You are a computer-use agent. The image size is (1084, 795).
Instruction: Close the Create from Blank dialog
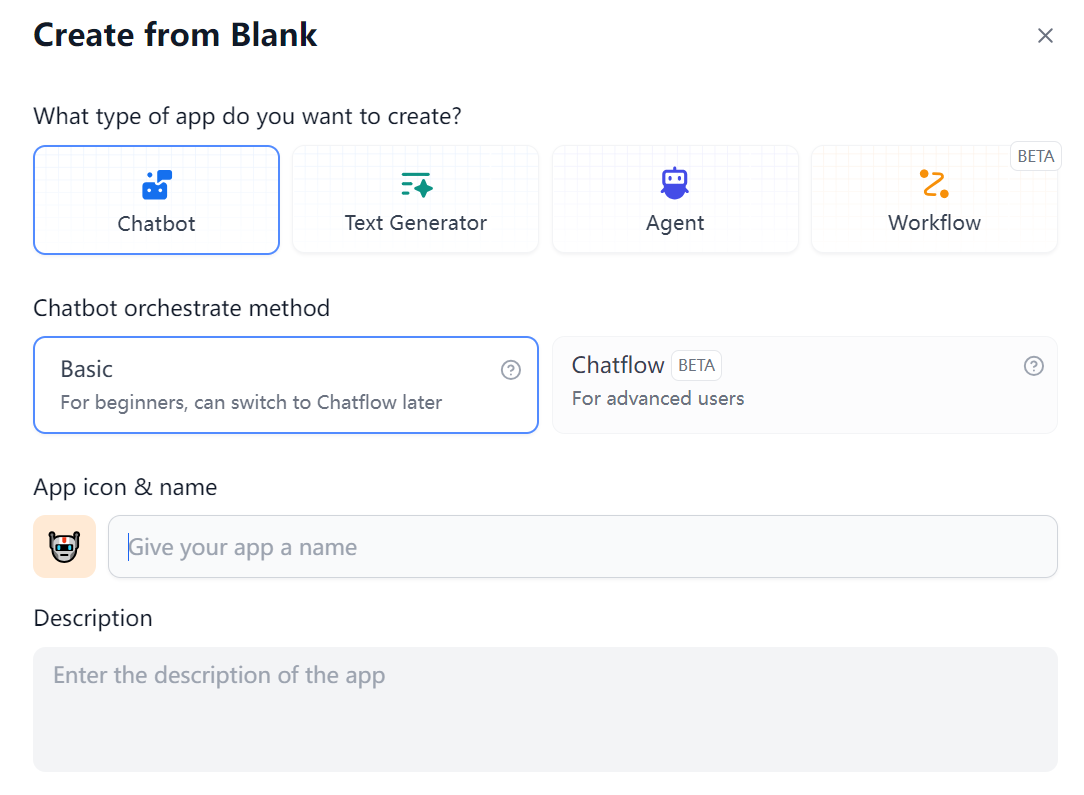(1045, 35)
